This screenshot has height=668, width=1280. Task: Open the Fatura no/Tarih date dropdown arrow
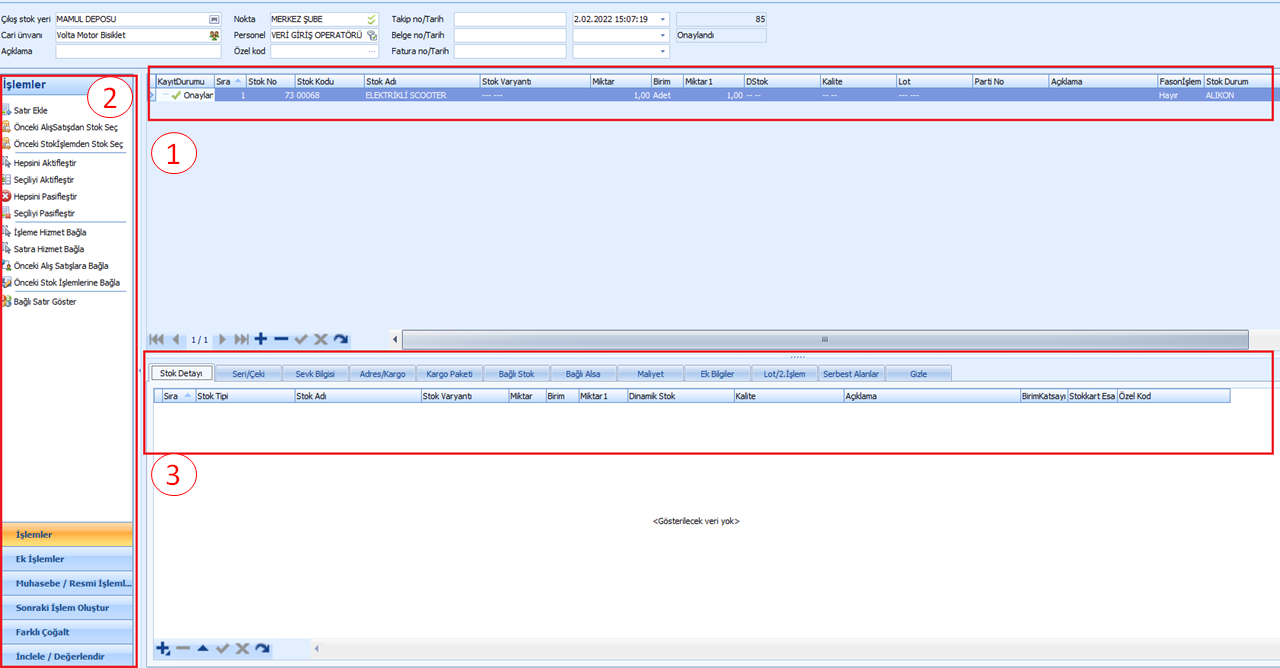[663, 51]
